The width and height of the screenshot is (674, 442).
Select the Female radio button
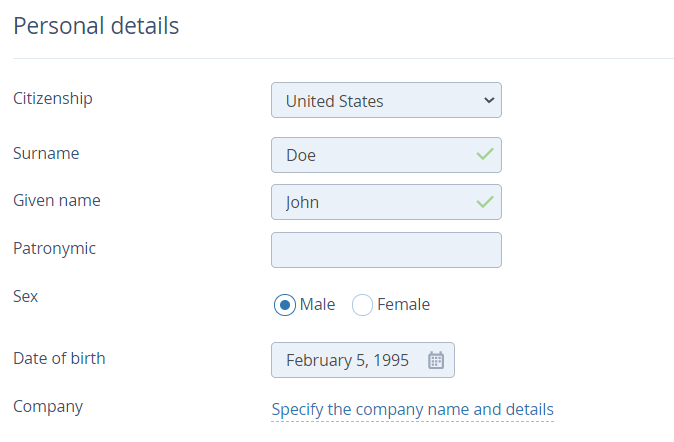362,305
